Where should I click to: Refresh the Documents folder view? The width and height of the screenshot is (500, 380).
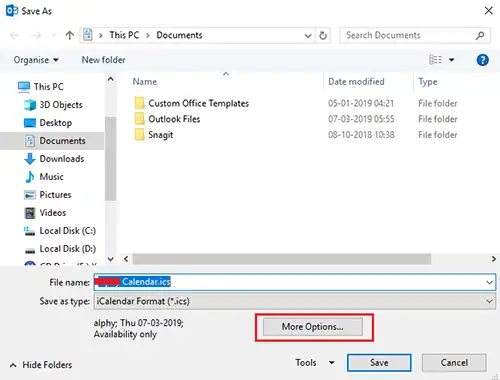pyautogui.click(x=323, y=35)
